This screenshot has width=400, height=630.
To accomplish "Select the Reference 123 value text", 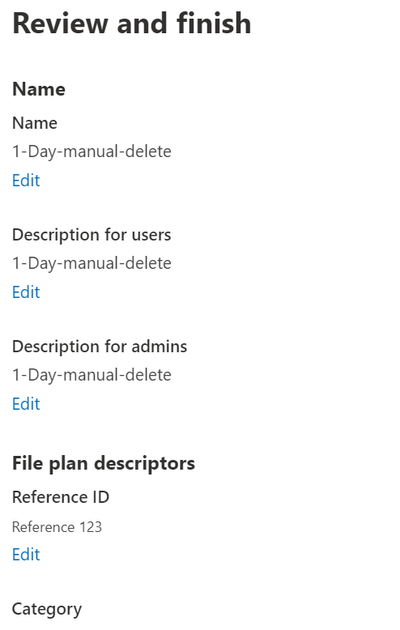I will [x=57, y=527].
